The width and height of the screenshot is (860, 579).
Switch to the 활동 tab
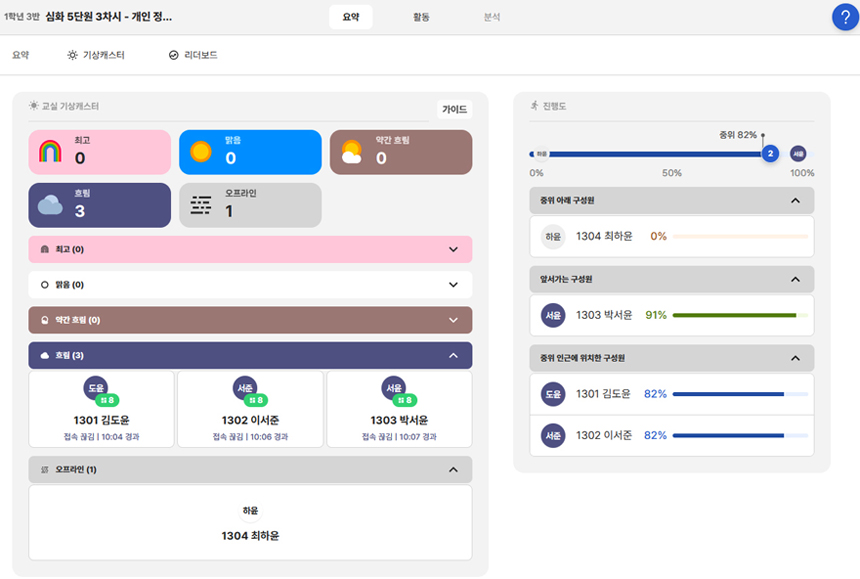click(x=421, y=17)
